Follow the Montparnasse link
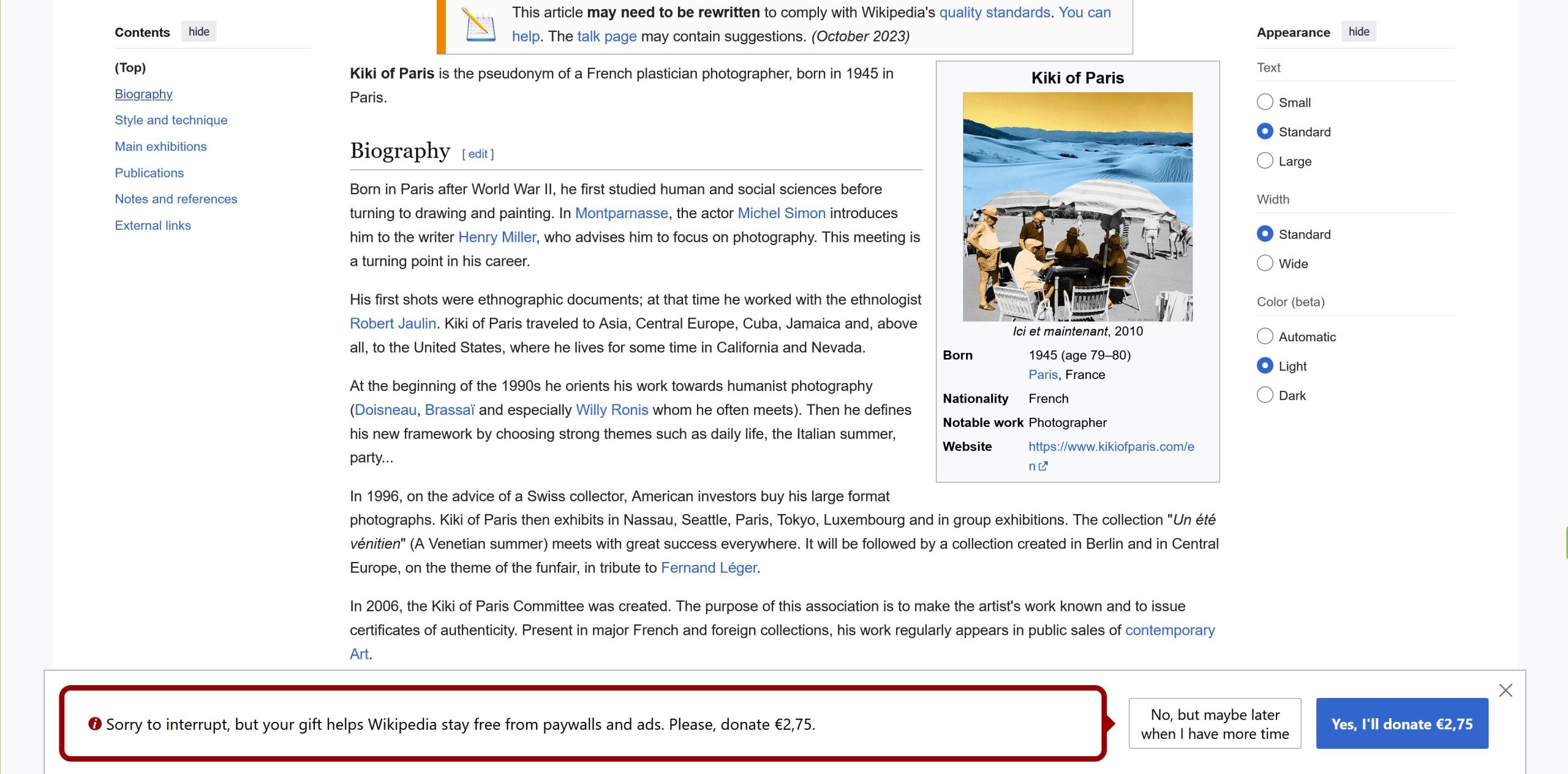Image resolution: width=1568 pixels, height=774 pixels. click(622, 213)
